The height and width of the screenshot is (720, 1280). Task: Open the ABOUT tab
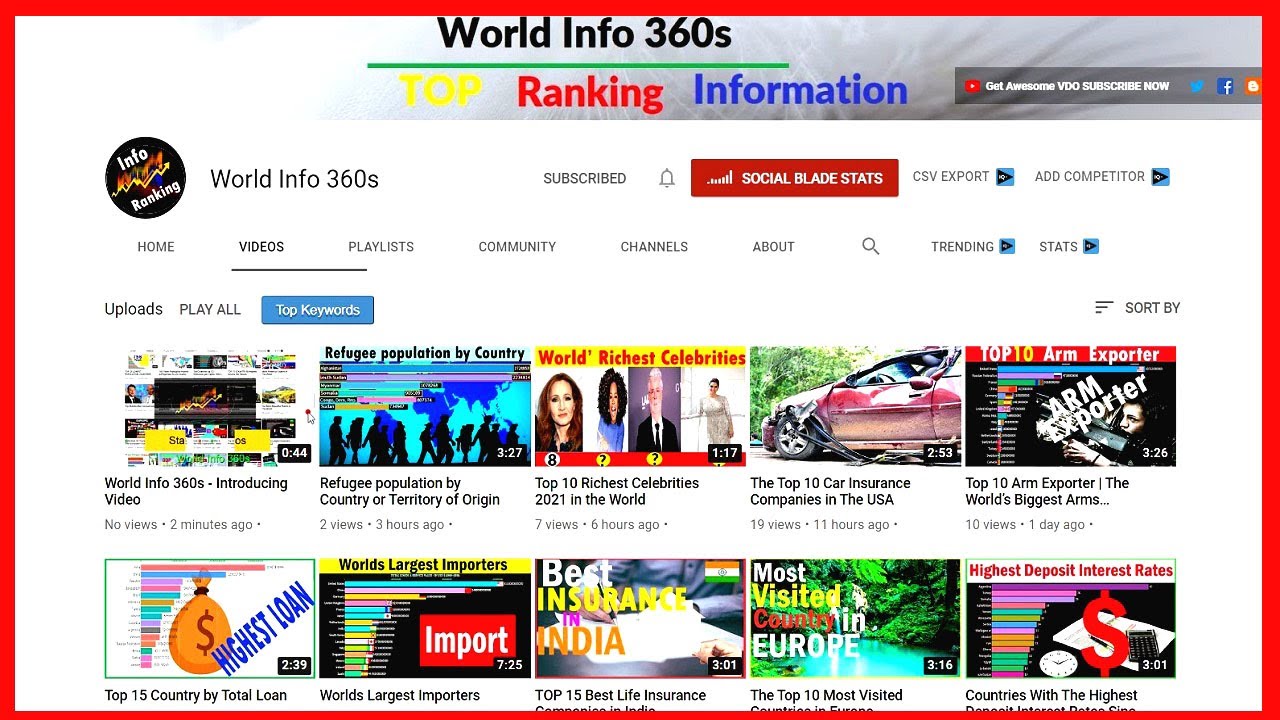point(774,247)
